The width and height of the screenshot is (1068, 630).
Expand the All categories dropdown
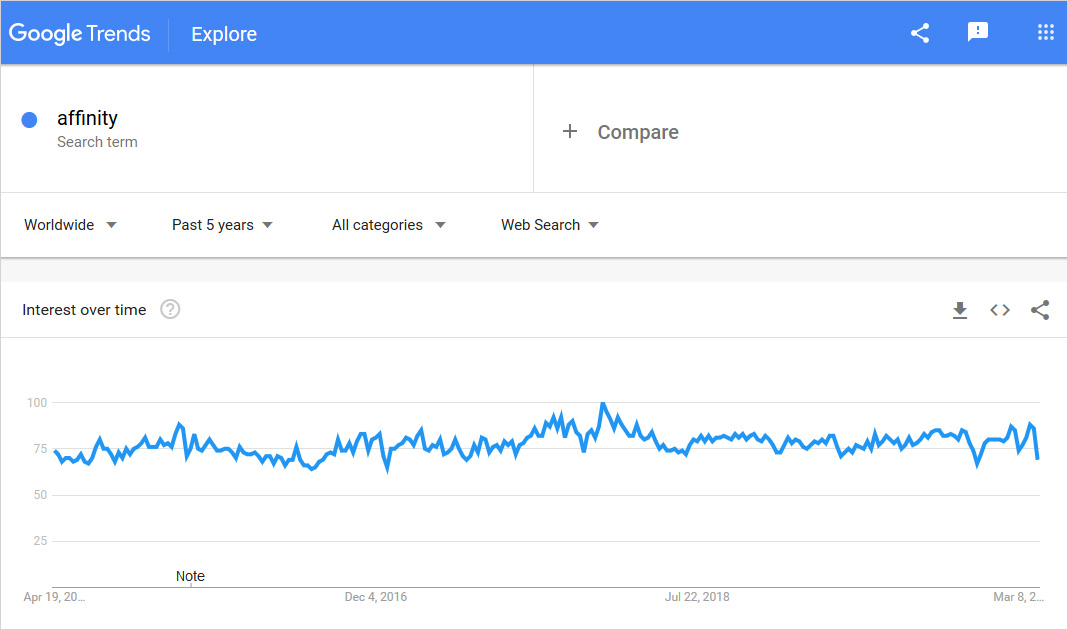tap(388, 225)
